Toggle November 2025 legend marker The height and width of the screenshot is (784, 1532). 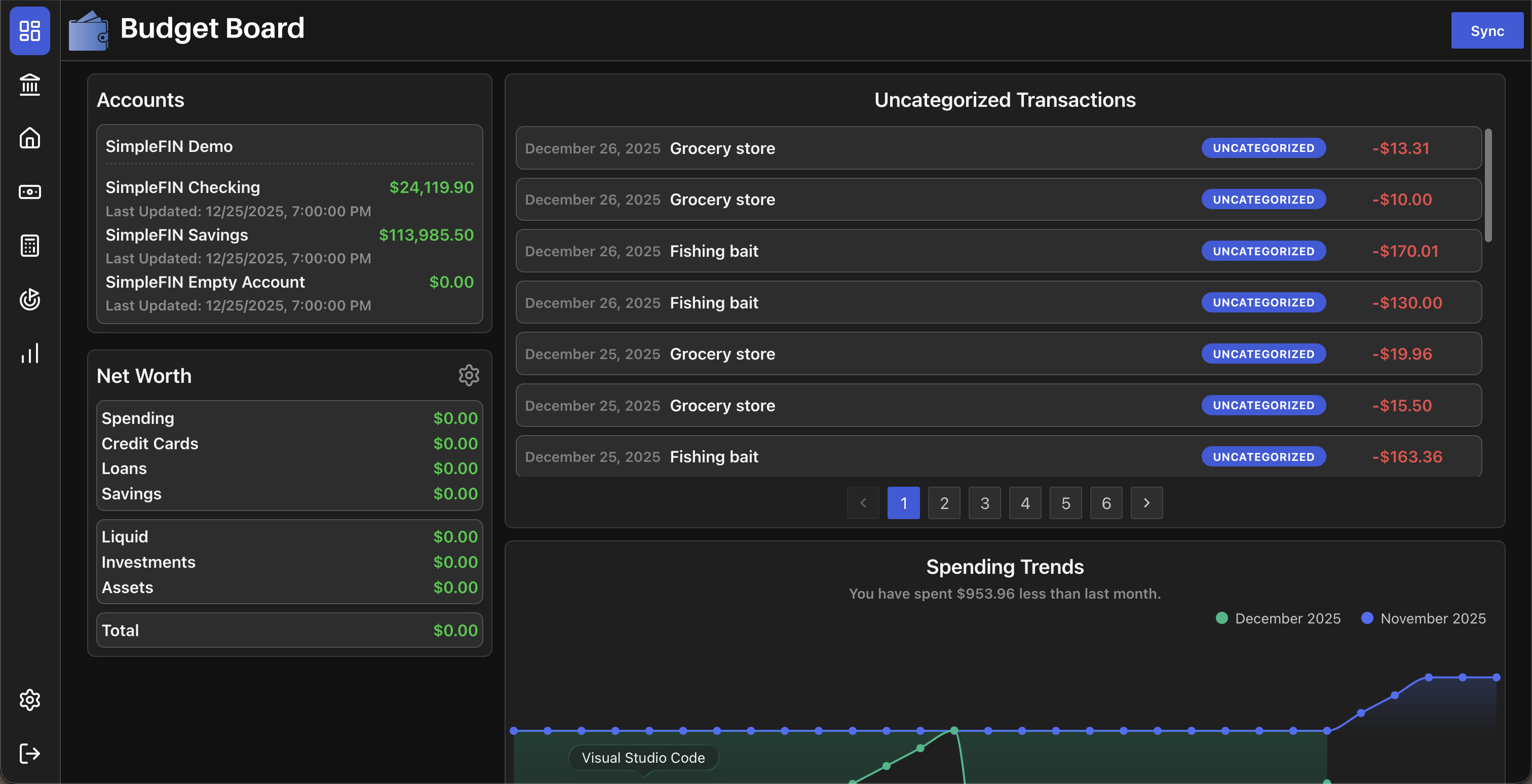pyautogui.click(x=1367, y=618)
